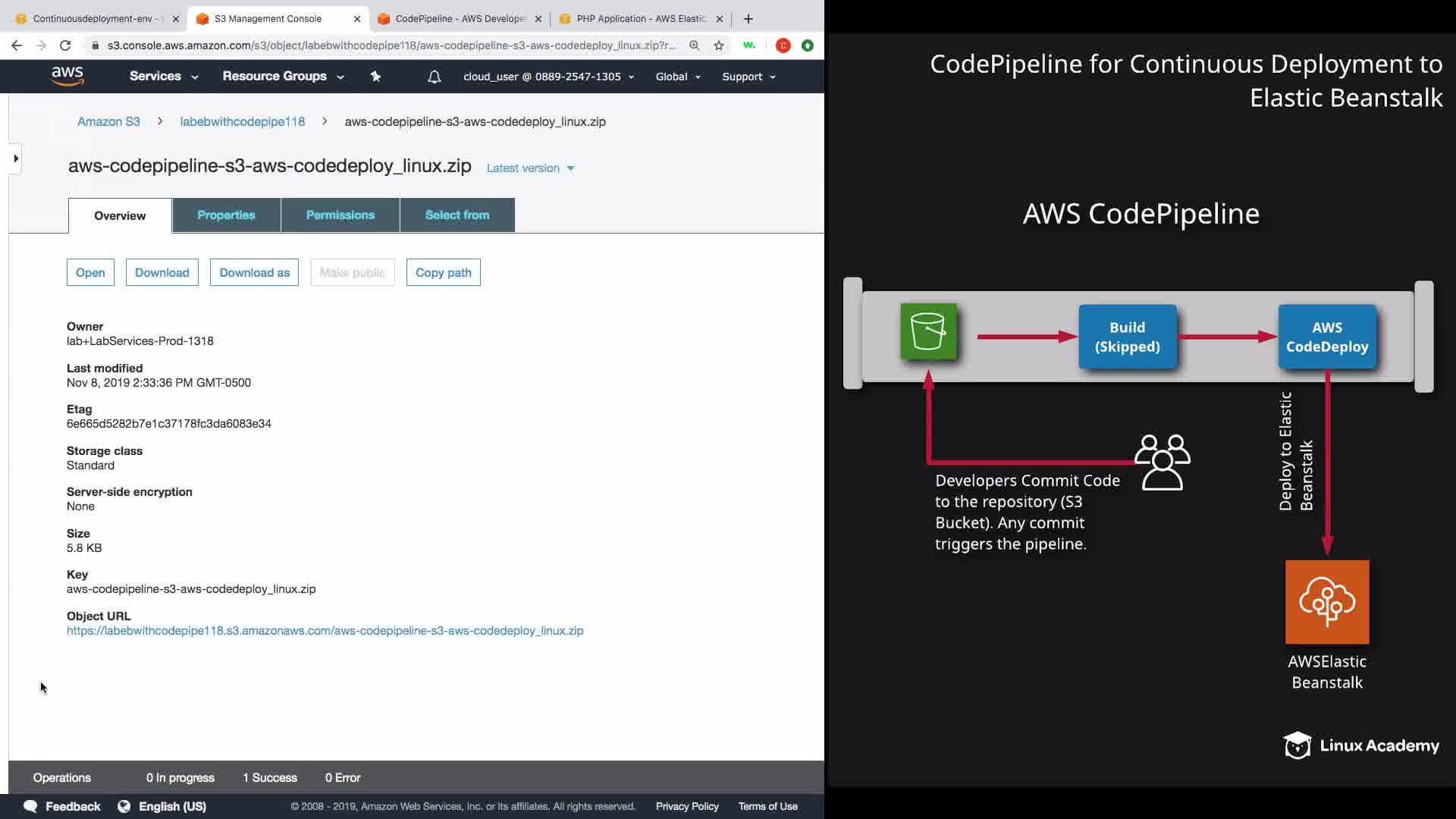Screen dimensions: 1456x819
Task: Open a new browser tab with plus
Action: tap(748, 19)
